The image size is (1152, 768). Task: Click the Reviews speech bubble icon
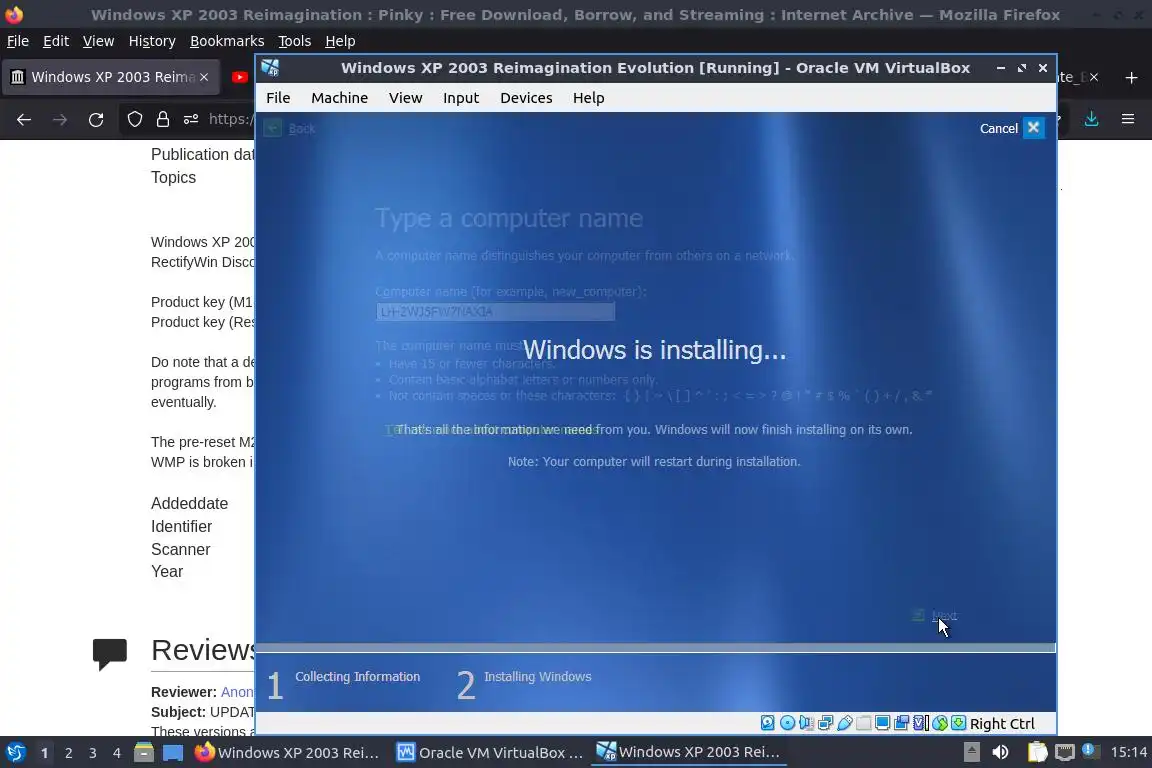(x=109, y=653)
